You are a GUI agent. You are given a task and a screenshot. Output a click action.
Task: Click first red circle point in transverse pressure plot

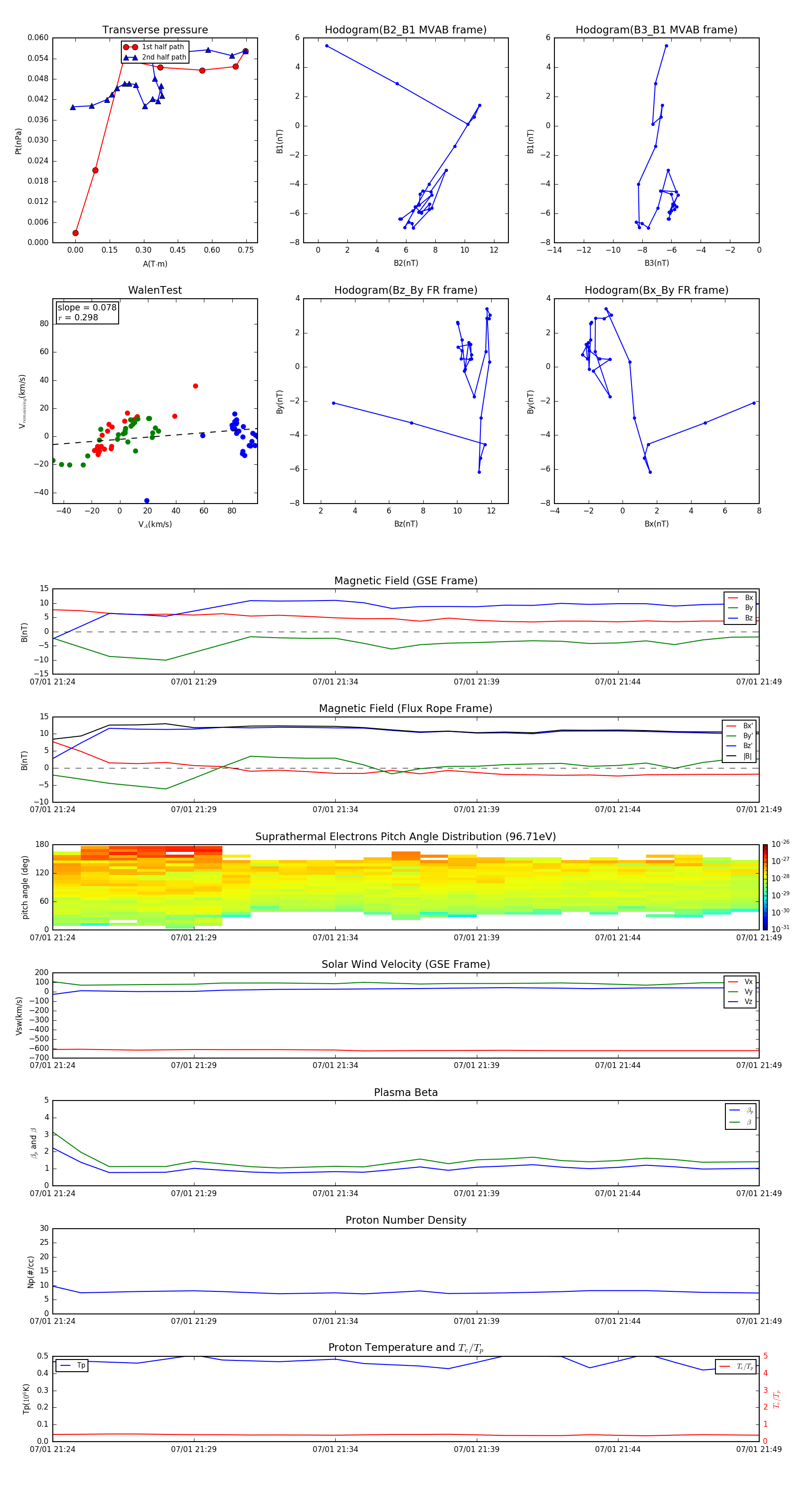[x=76, y=233]
